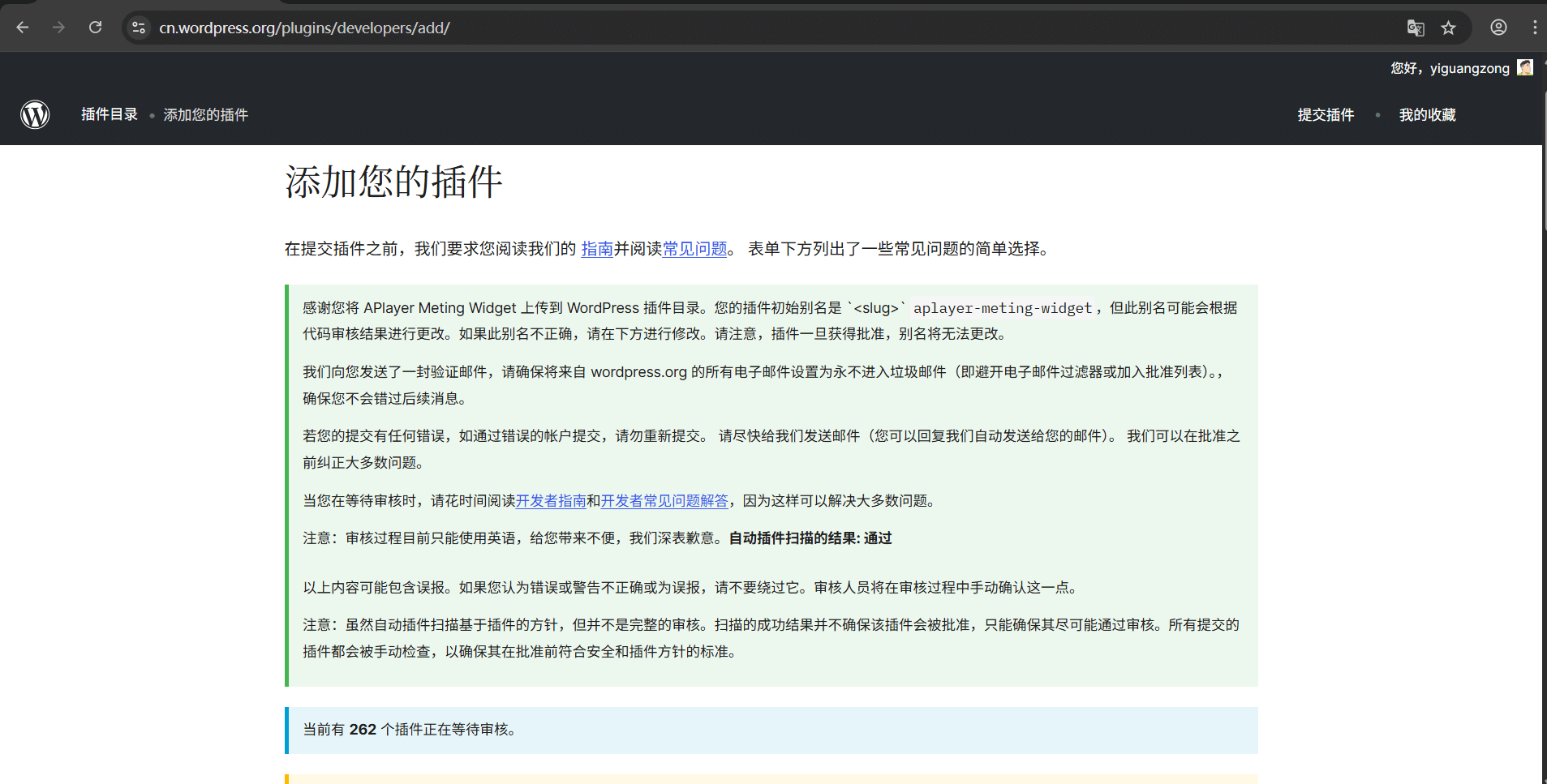This screenshot has height=784, width=1547.
Task: Bookmark this page with star icon
Action: [x=1448, y=28]
